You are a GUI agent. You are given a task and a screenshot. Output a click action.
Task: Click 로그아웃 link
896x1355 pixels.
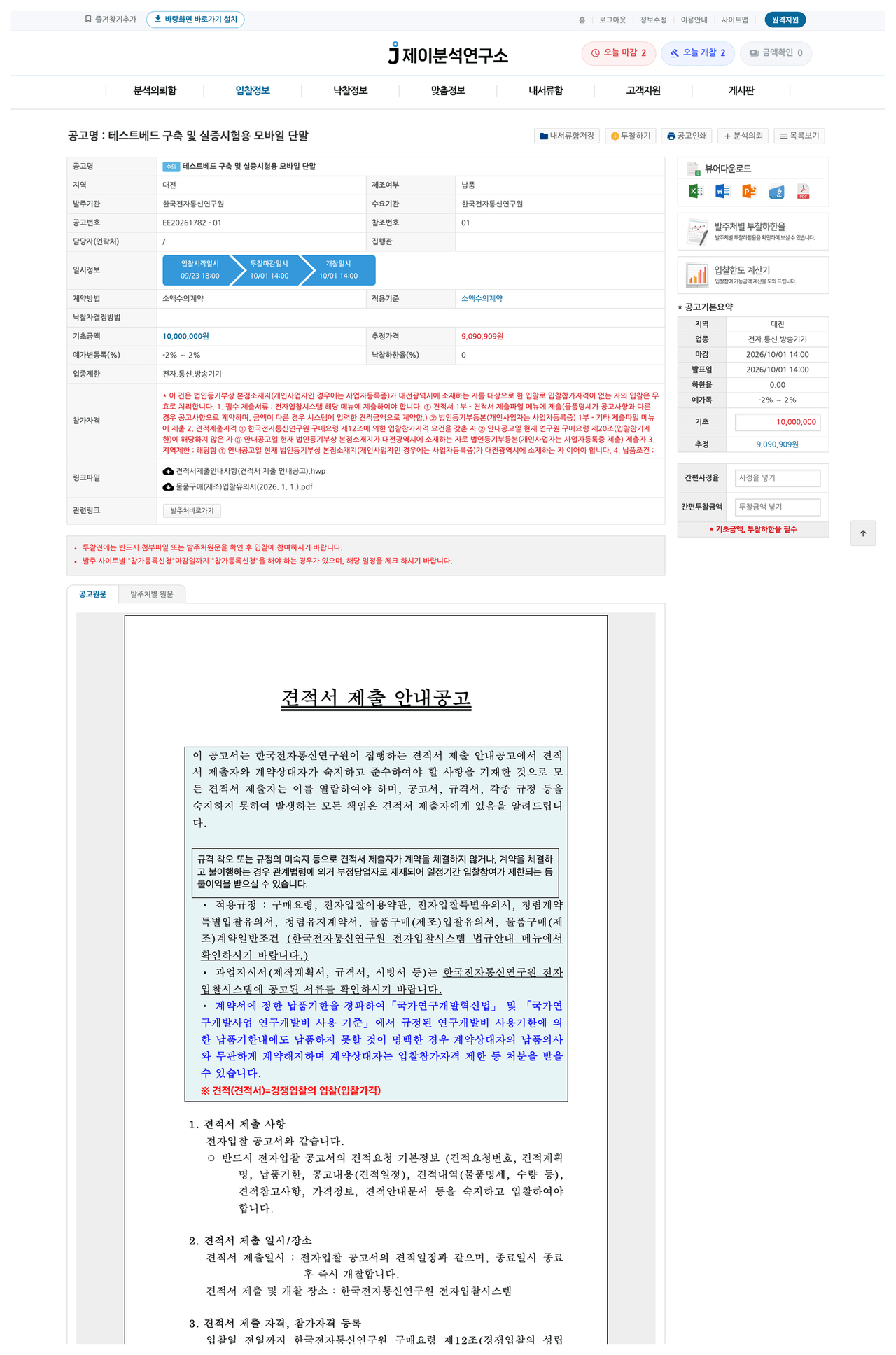tap(612, 20)
